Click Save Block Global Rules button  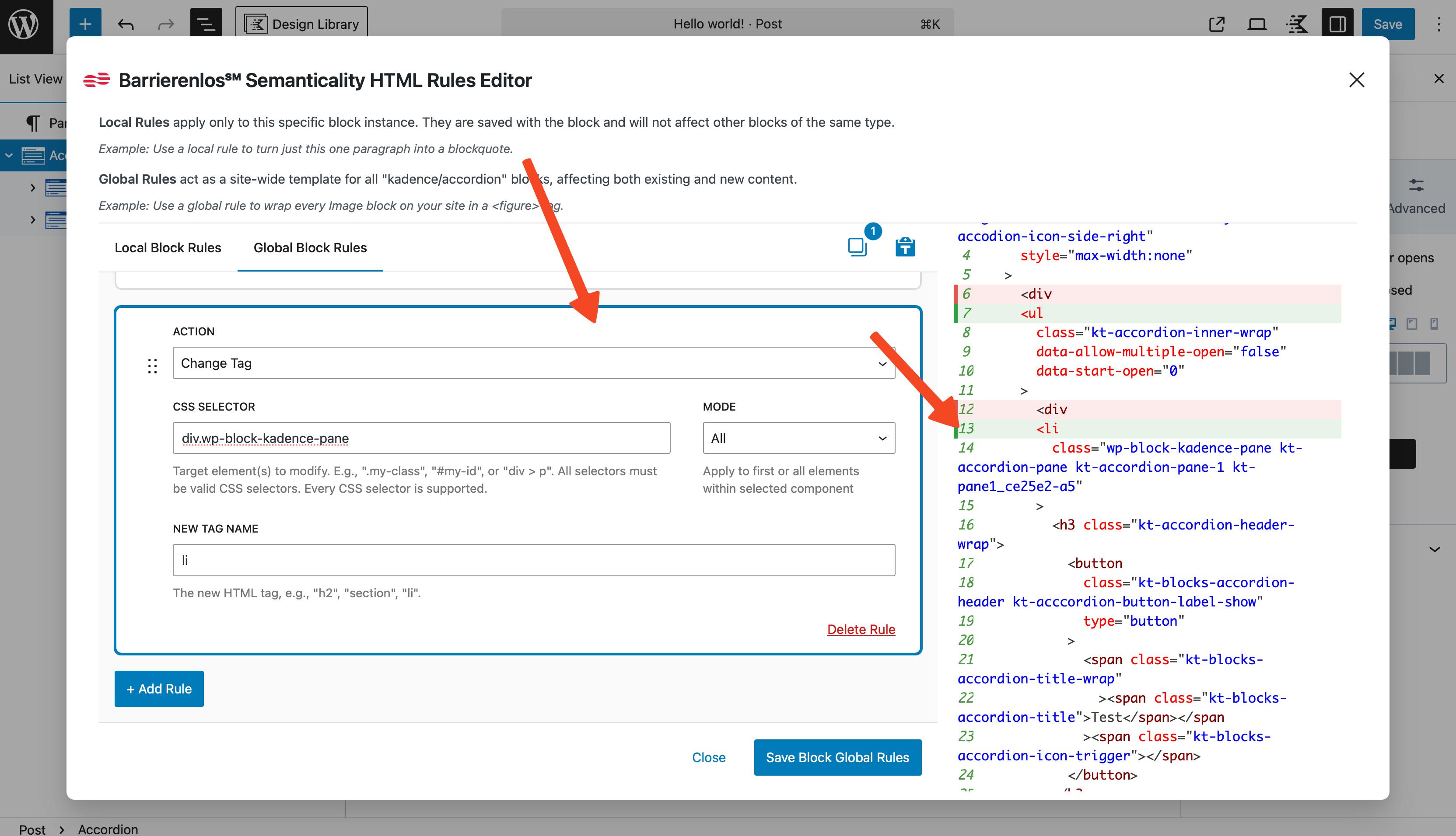(x=837, y=757)
